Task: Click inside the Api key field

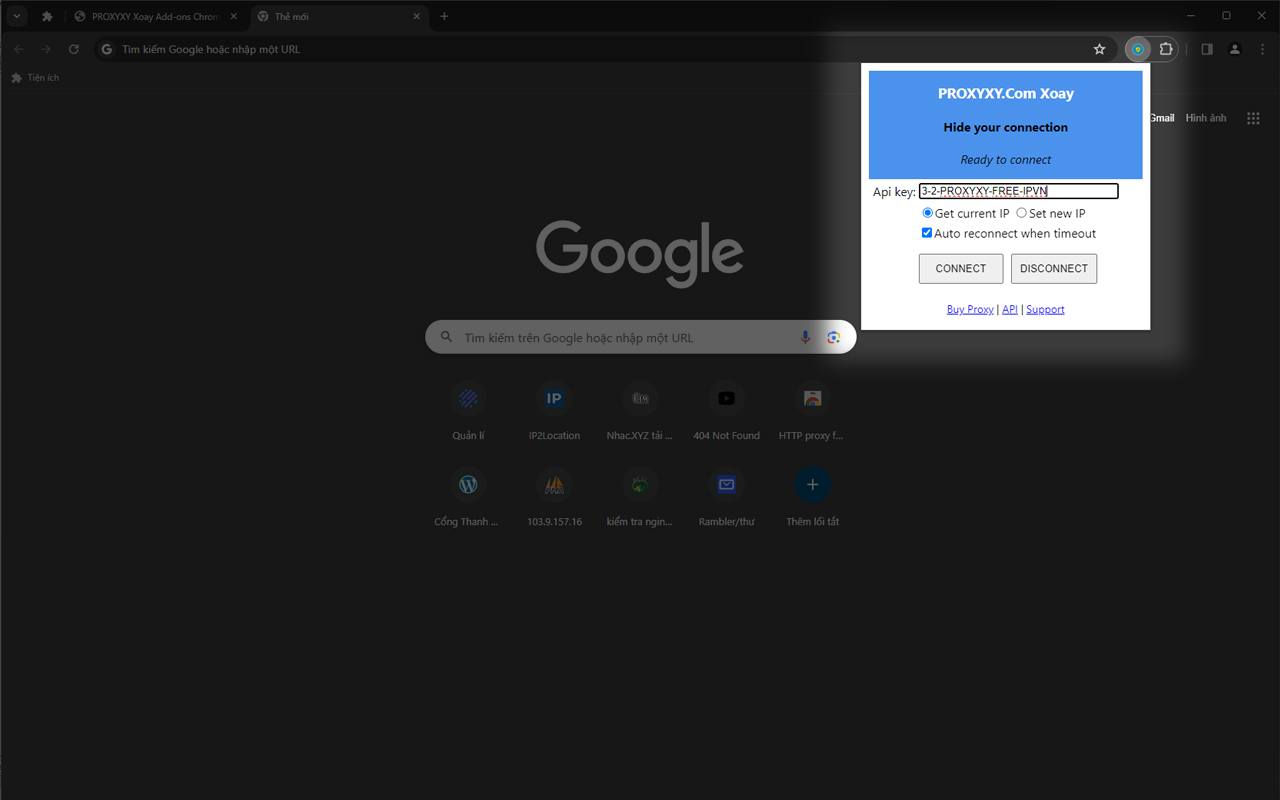Action: [x=1017, y=191]
